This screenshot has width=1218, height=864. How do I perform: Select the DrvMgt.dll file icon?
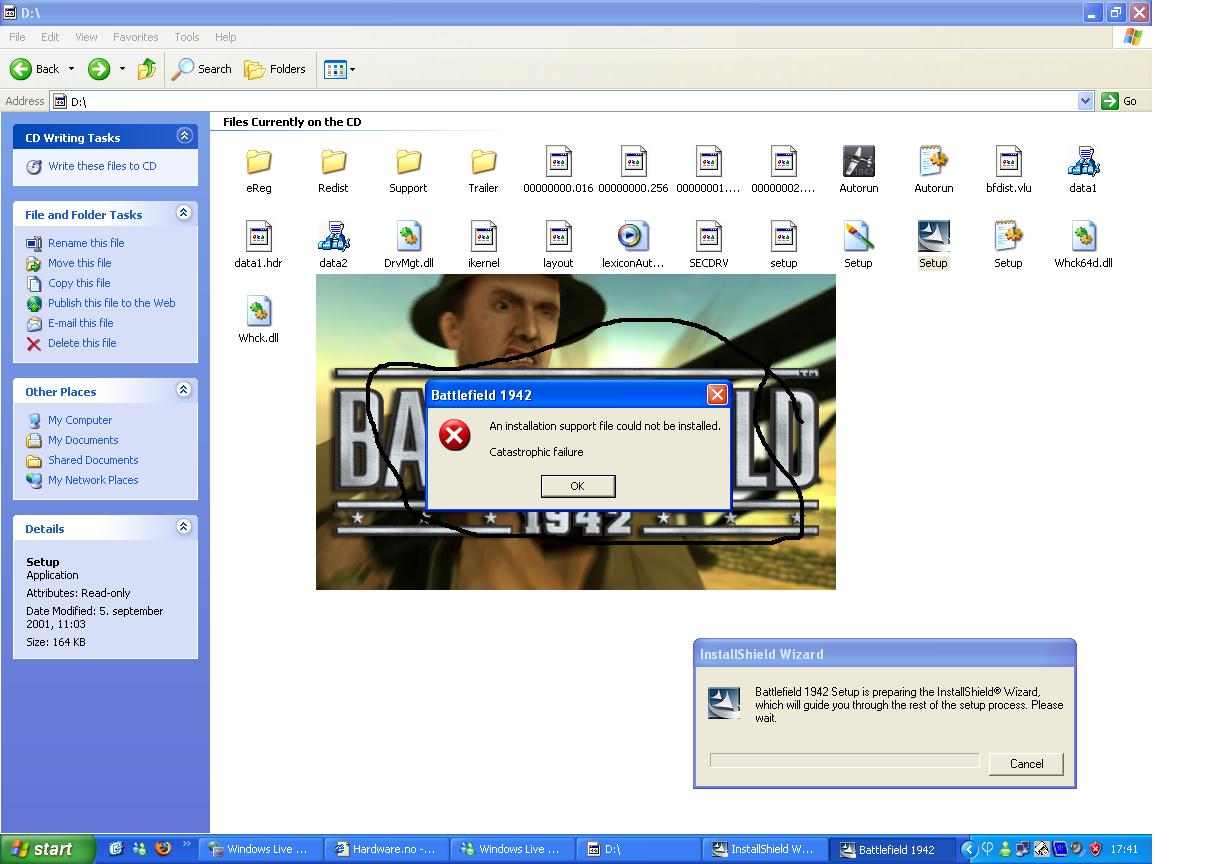click(408, 236)
